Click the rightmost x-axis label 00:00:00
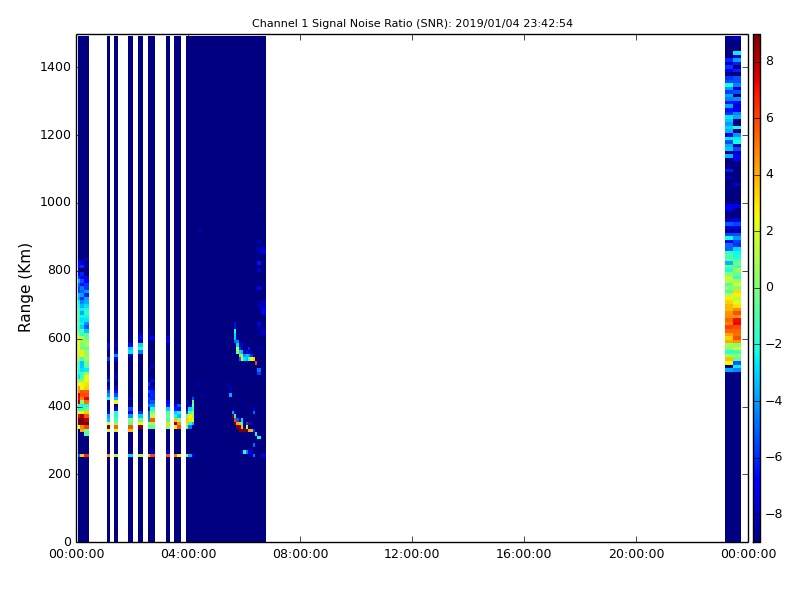The height and width of the screenshot is (600, 800). point(748,554)
